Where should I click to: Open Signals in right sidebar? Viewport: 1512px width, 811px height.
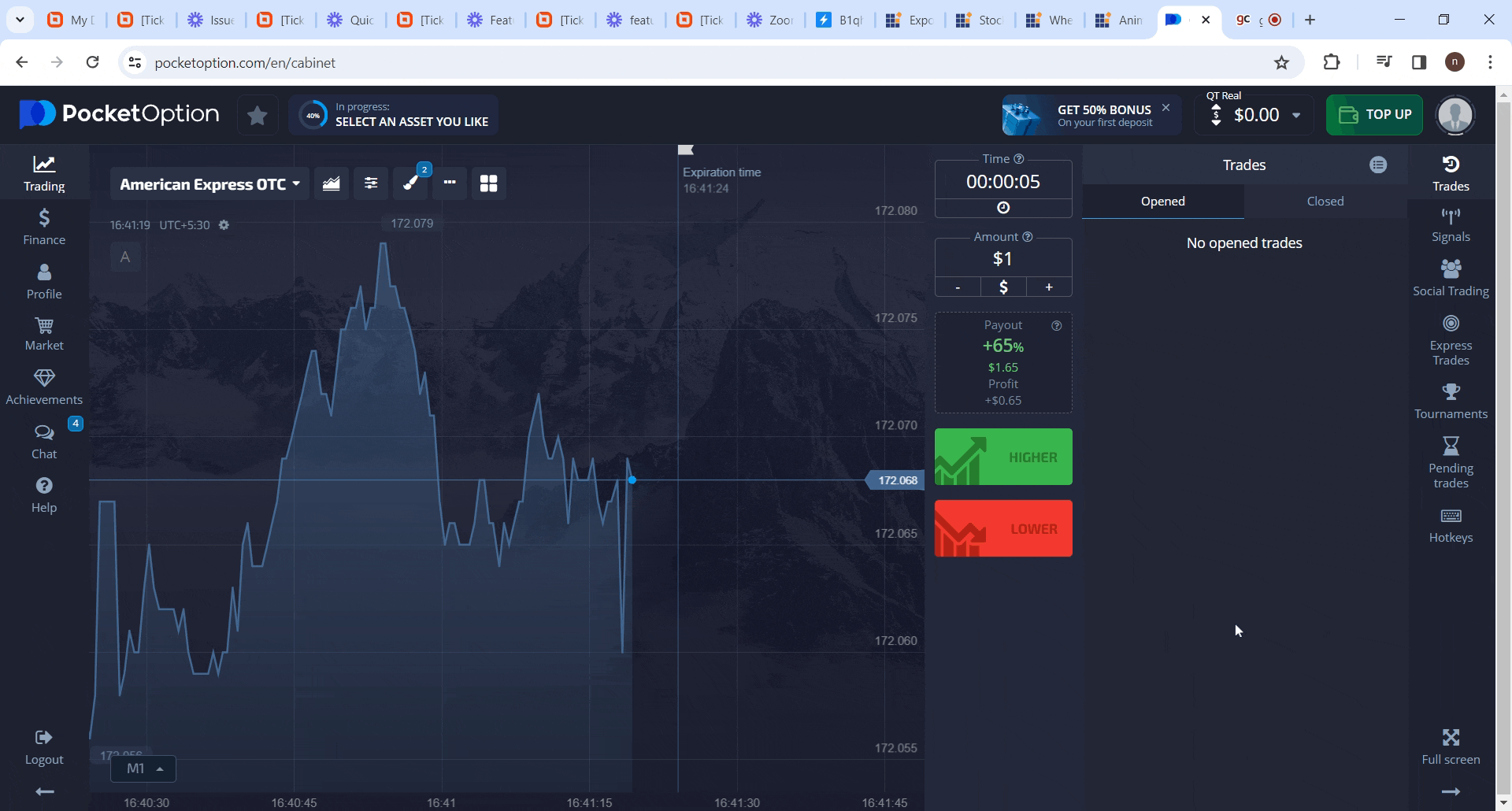point(1450,225)
